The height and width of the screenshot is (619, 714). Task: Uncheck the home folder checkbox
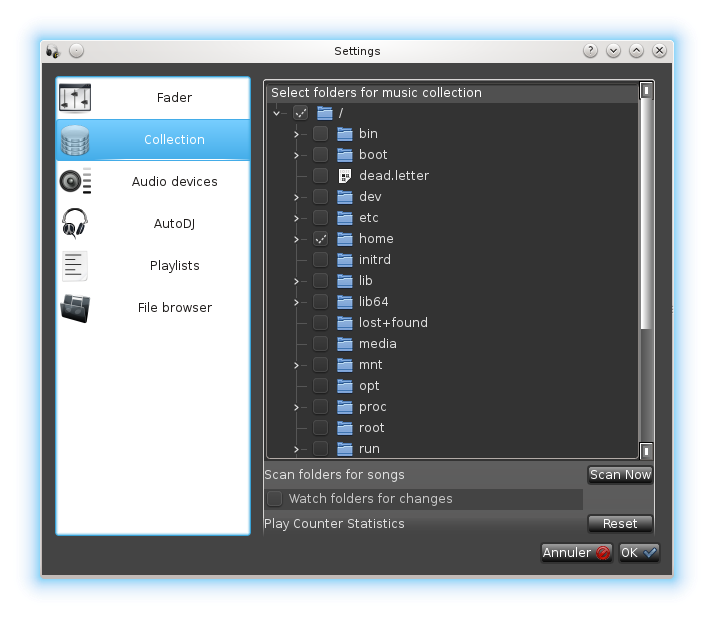pos(321,239)
